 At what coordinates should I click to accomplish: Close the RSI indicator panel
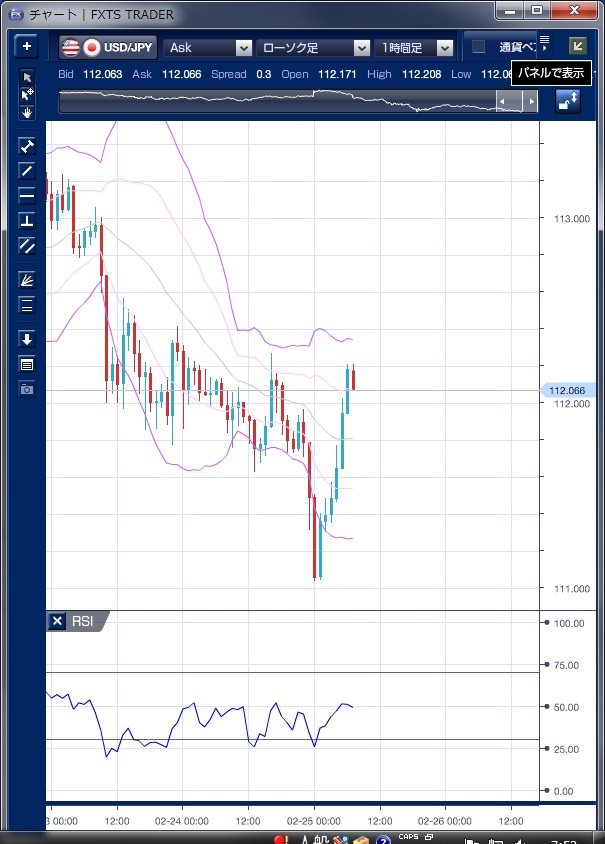[x=57, y=621]
